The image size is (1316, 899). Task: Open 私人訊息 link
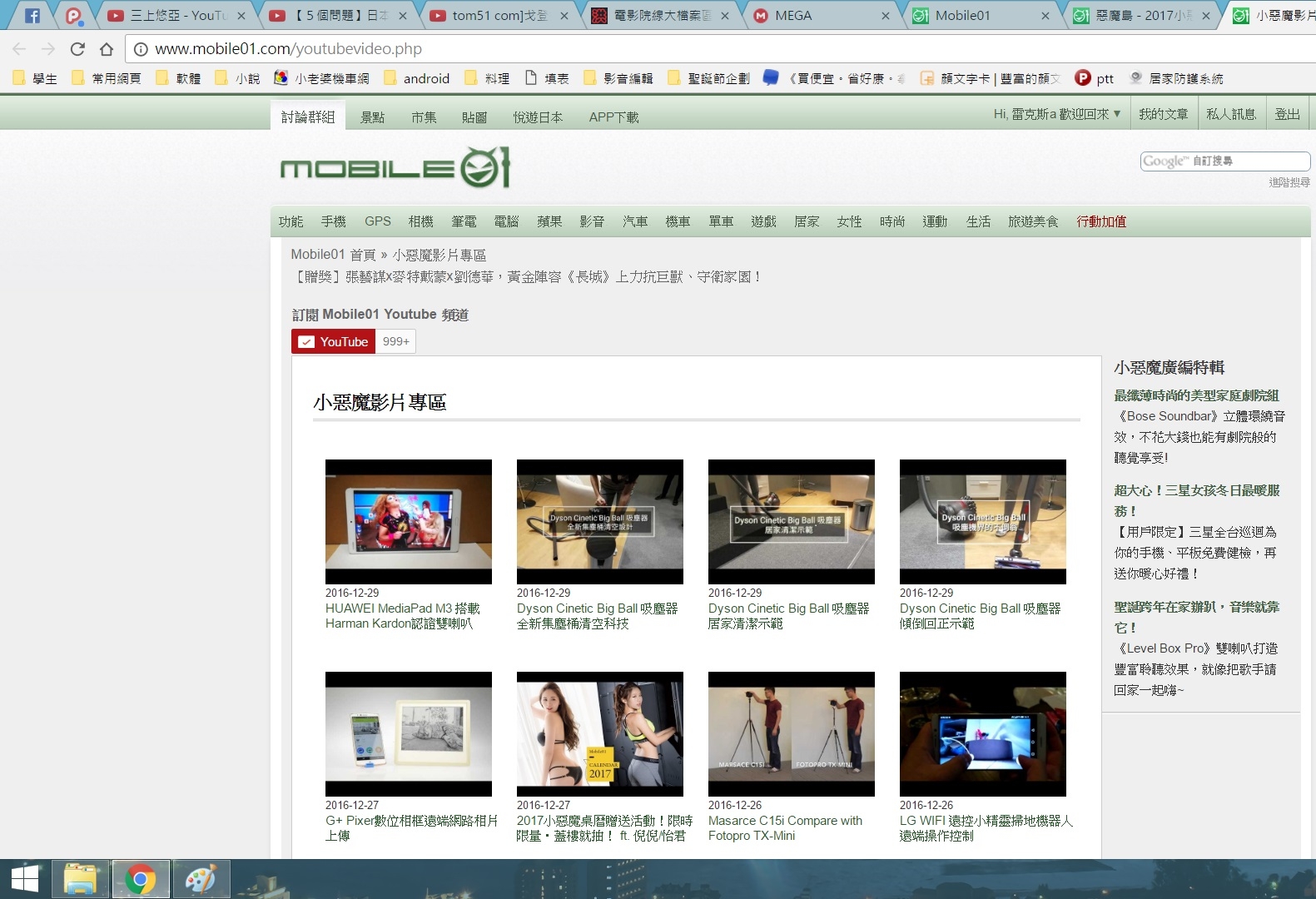[1231, 114]
